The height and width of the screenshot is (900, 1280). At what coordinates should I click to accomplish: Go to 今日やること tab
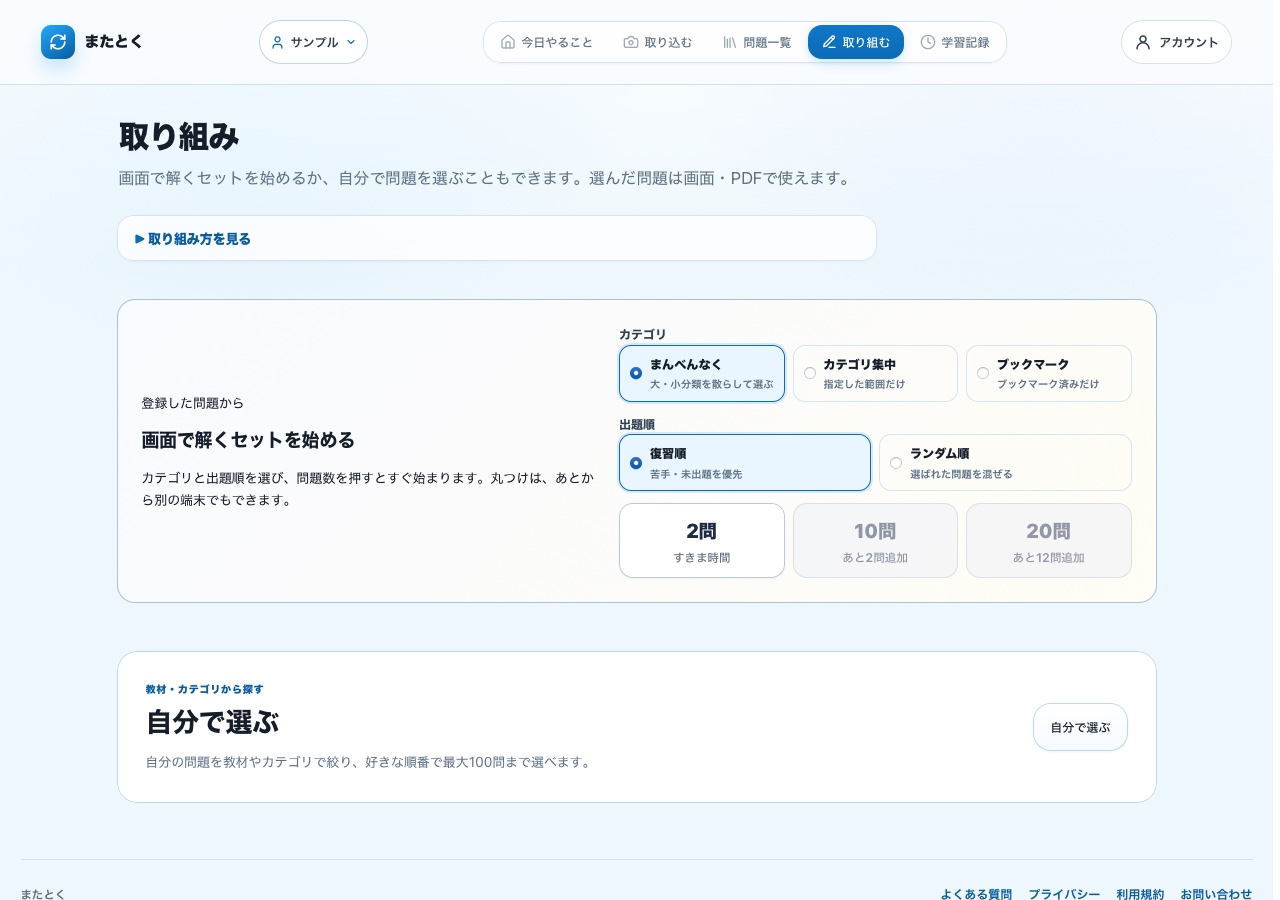[x=547, y=42]
